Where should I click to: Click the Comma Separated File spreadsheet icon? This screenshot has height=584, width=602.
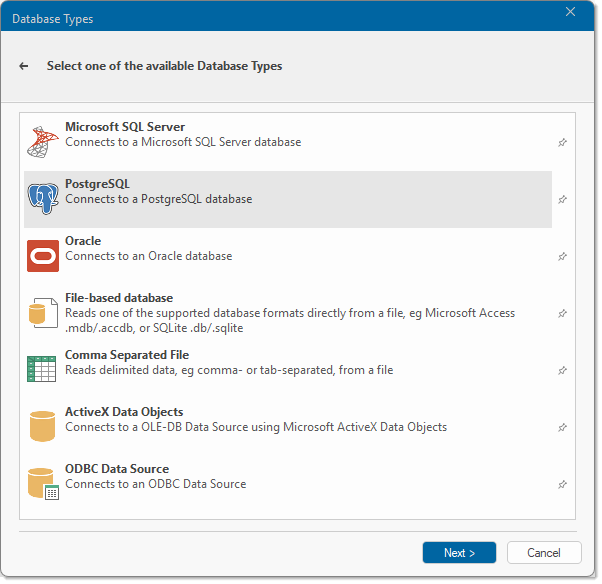(41, 369)
